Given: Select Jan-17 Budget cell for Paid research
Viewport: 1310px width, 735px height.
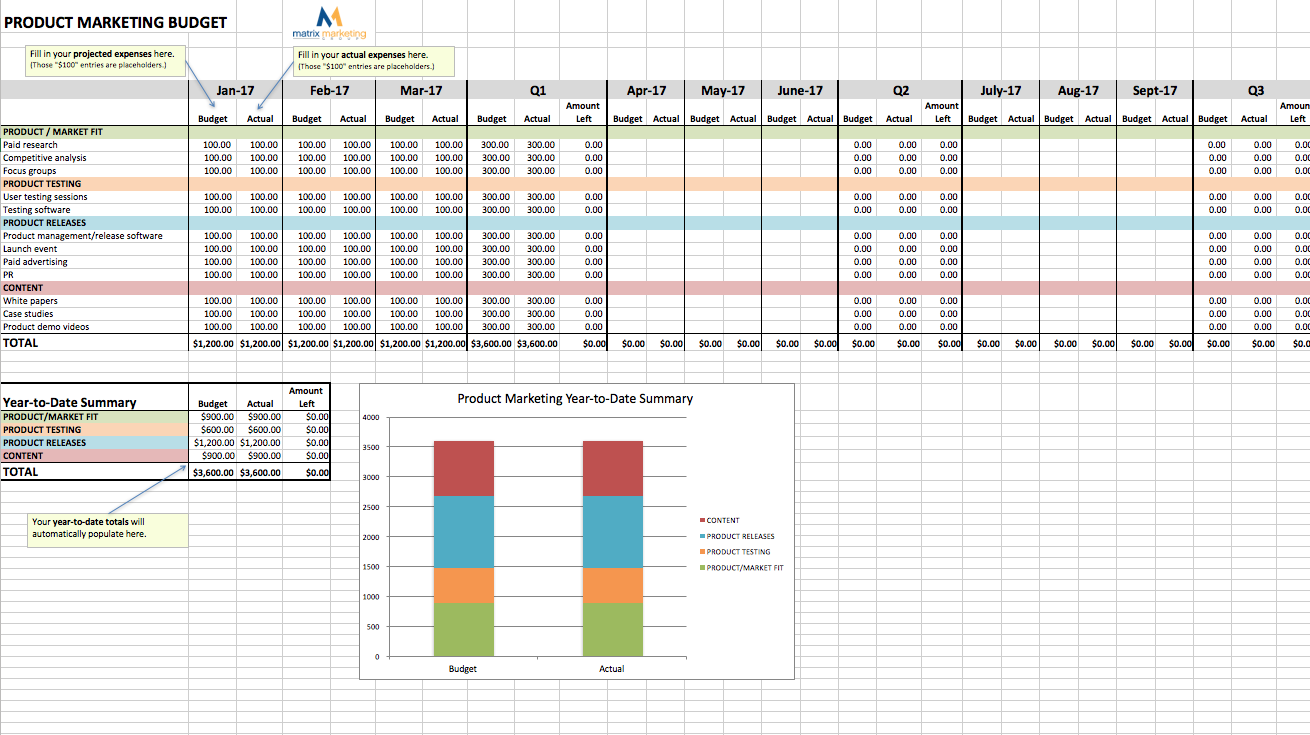Looking at the screenshot, I should [213, 145].
